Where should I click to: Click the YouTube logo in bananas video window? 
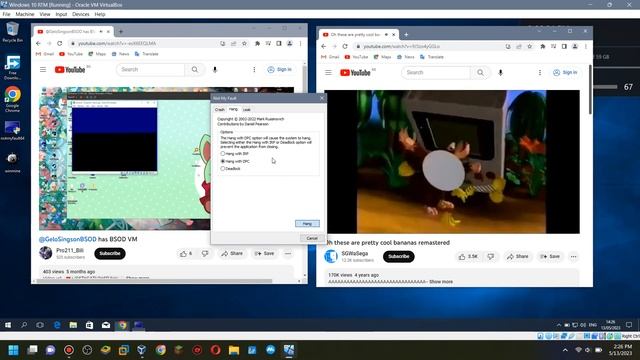[355, 73]
